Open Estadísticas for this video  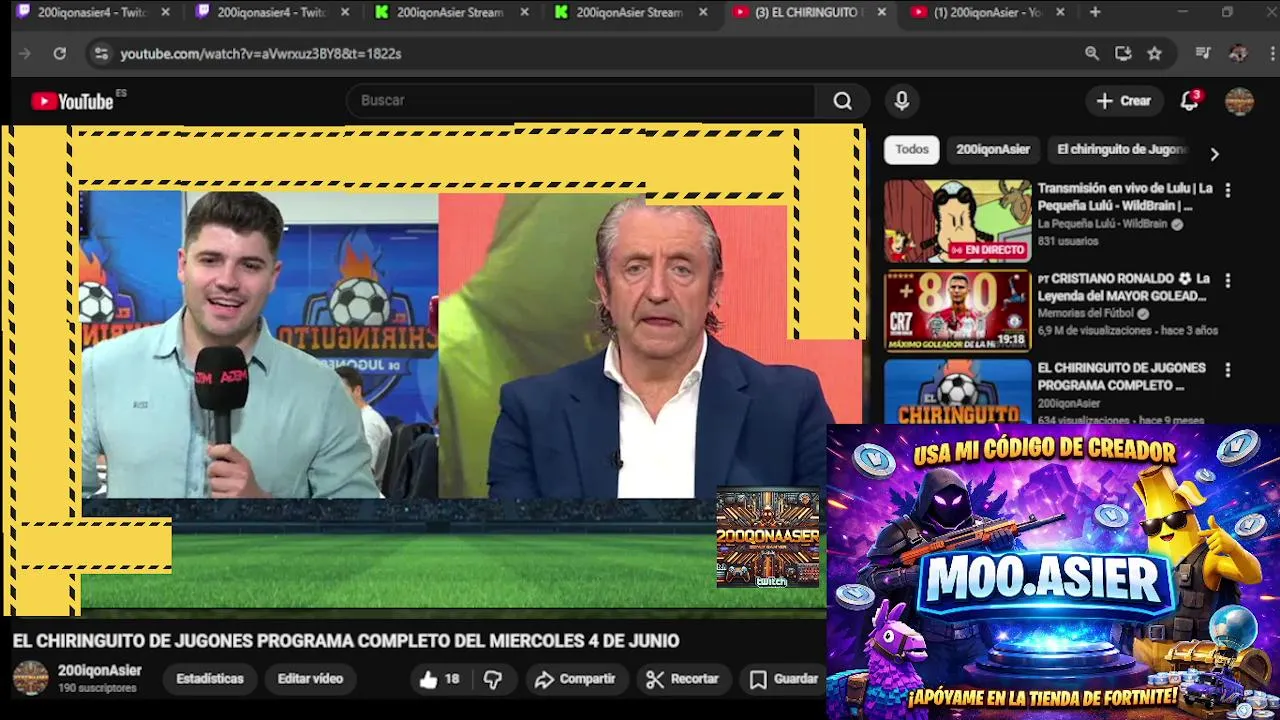pos(210,679)
